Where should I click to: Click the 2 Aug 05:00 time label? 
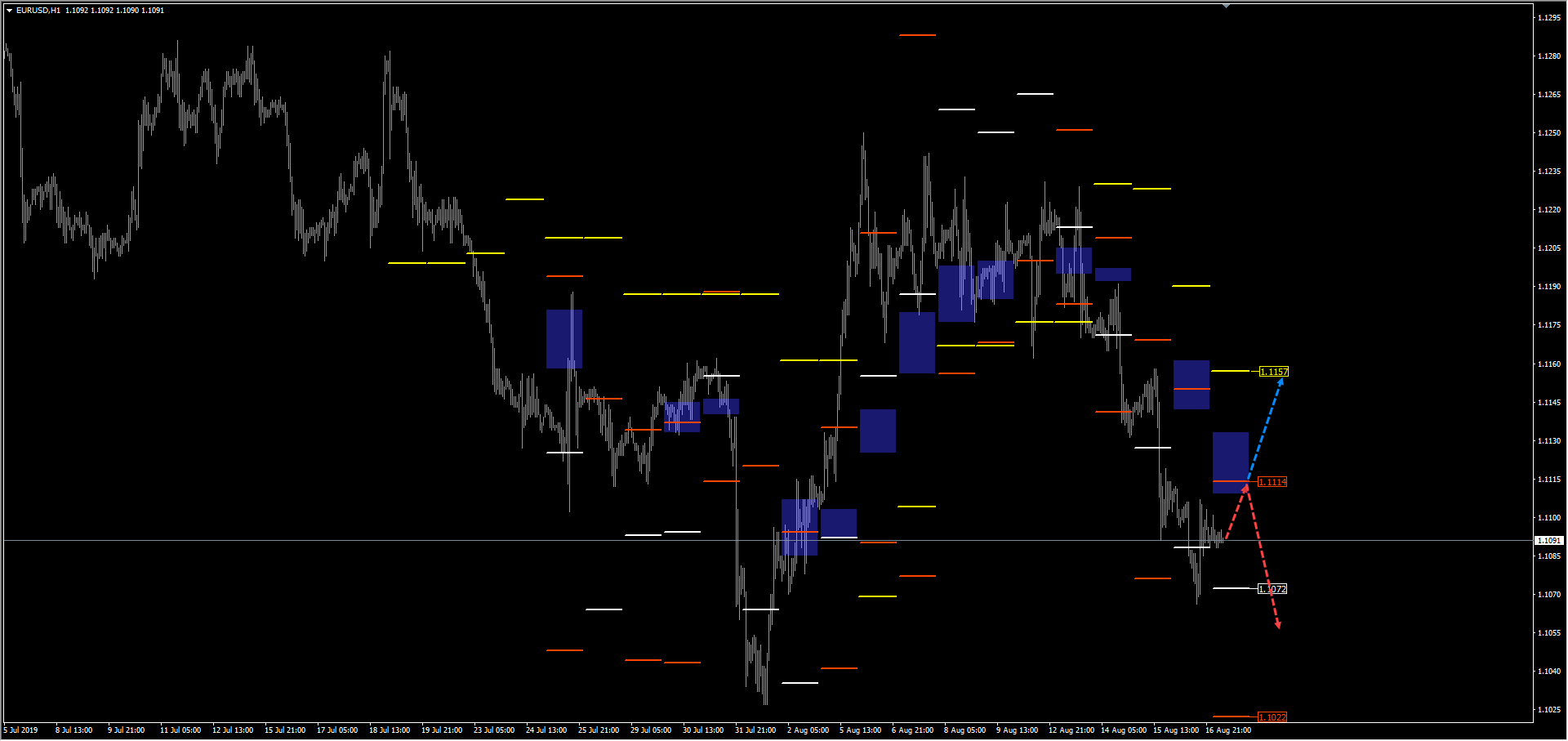pyautogui.click(x=808, y=730)
